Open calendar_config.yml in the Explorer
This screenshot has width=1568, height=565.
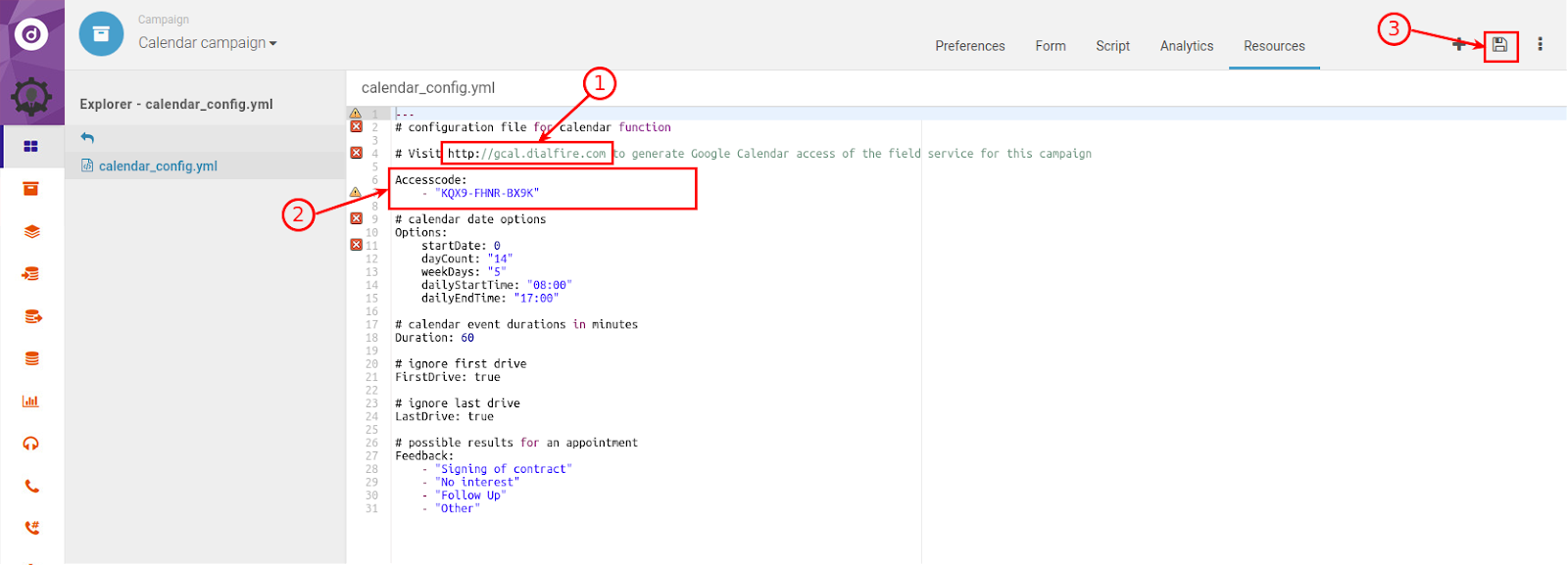coord(157,166)
